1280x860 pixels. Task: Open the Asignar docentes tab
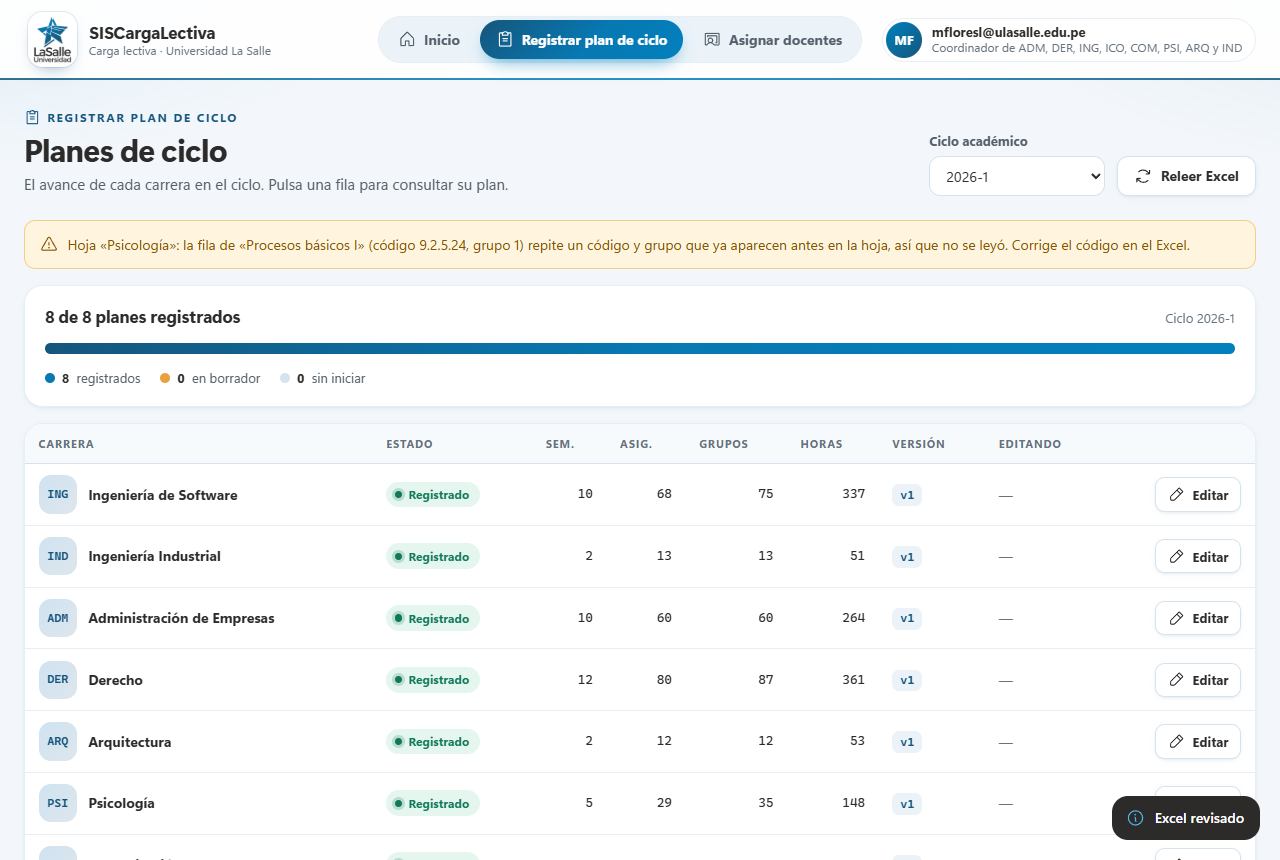[x=773, y=40]
